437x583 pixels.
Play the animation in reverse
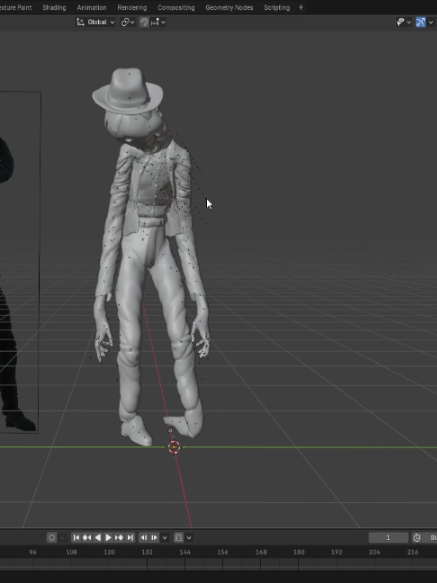[x=98, y=537]
